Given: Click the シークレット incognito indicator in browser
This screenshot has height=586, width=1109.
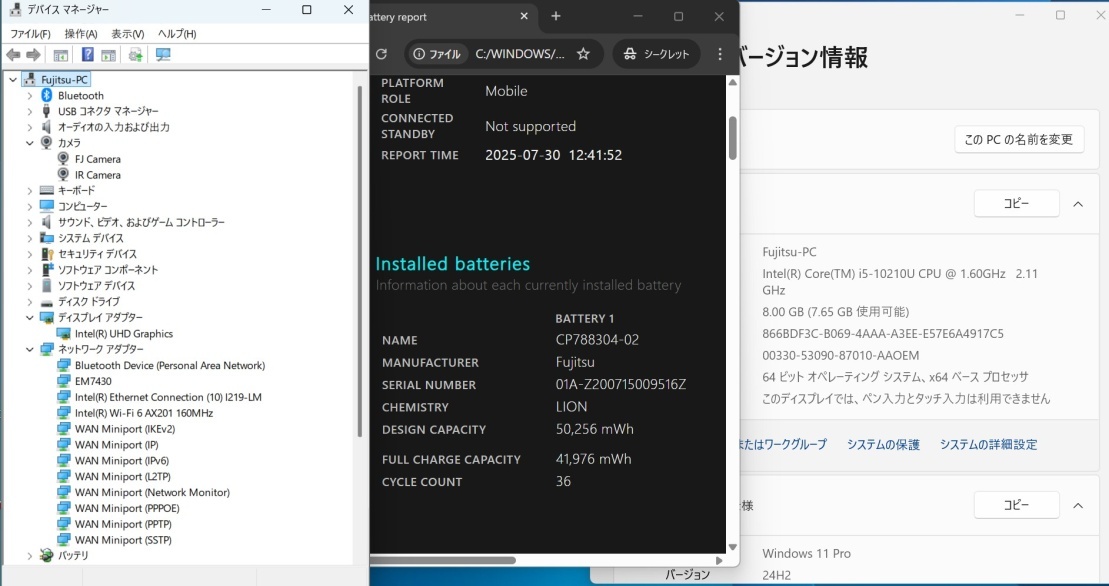Looking at the screenshot, I should pyautogui.click(x=656, y=54).
